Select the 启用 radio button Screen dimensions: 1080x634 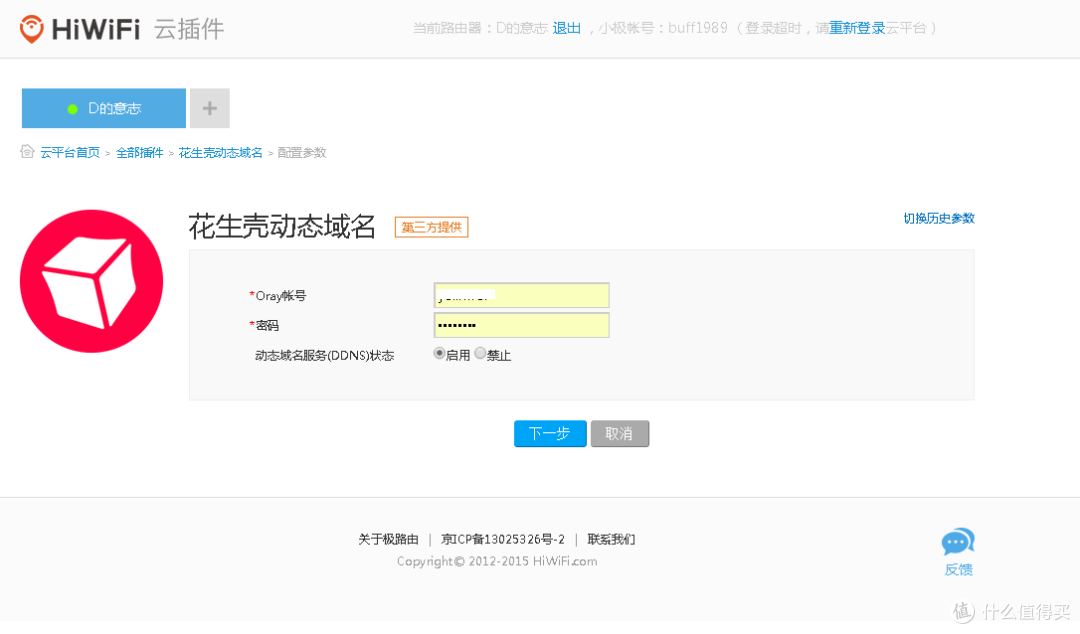(x=439, y=354)
